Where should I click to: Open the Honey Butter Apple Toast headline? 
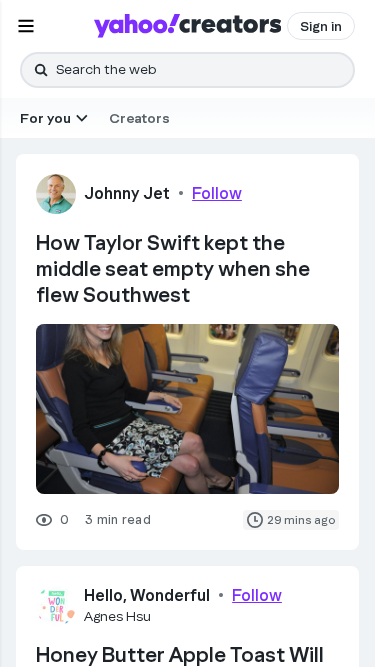click(x=180, y=655)
